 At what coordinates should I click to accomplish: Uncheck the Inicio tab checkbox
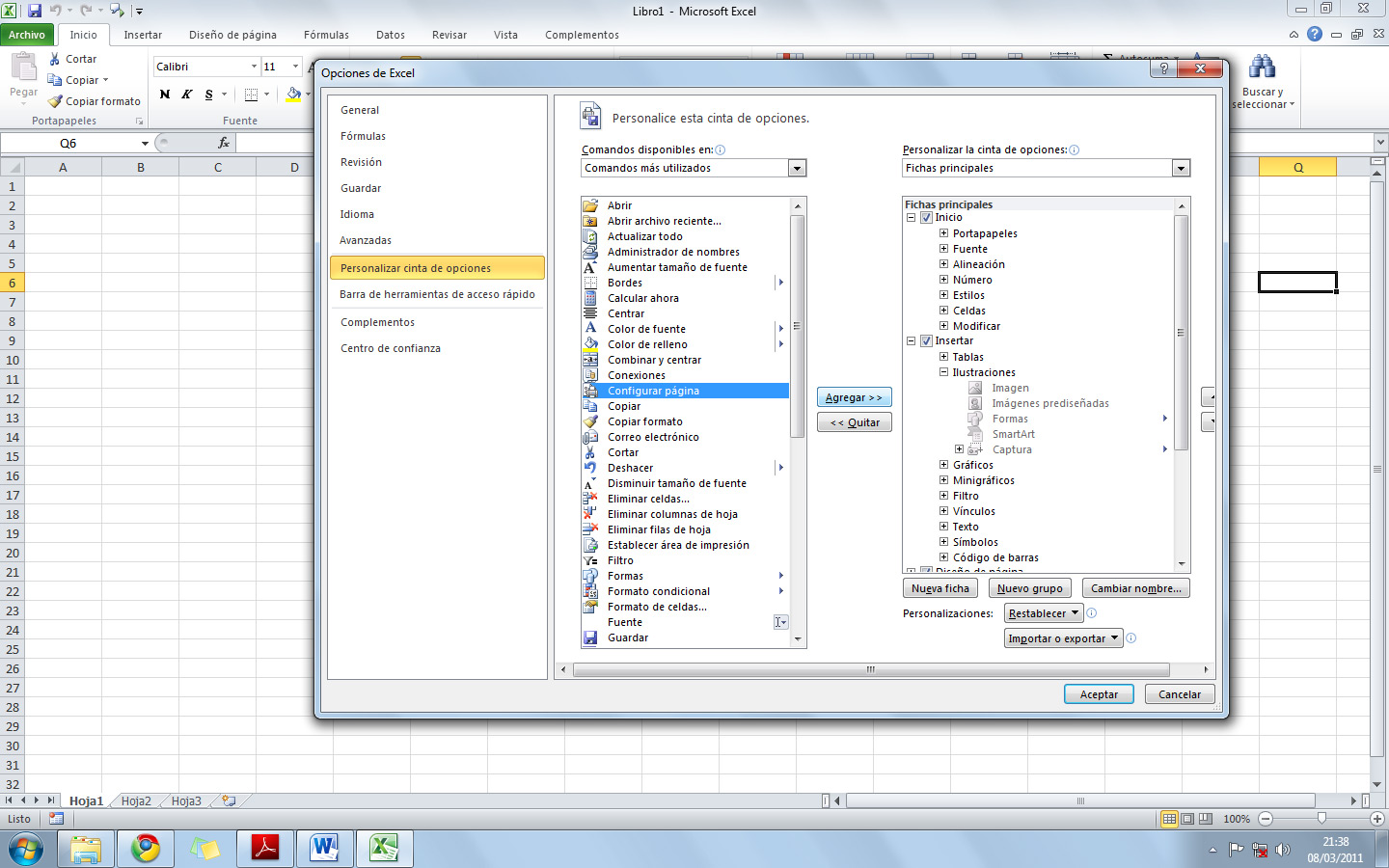(x=926, y=217)
